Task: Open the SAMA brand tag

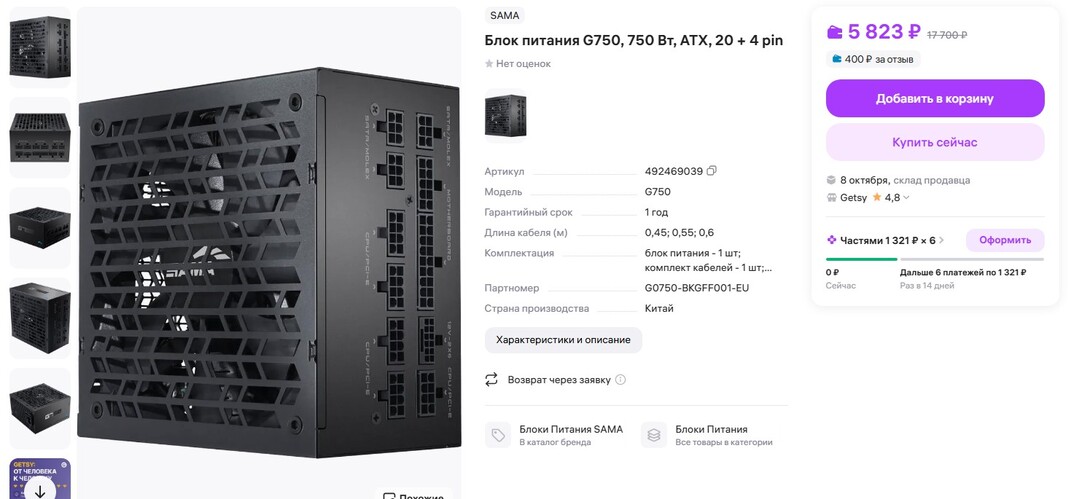Action: click(x=504, y=16)
